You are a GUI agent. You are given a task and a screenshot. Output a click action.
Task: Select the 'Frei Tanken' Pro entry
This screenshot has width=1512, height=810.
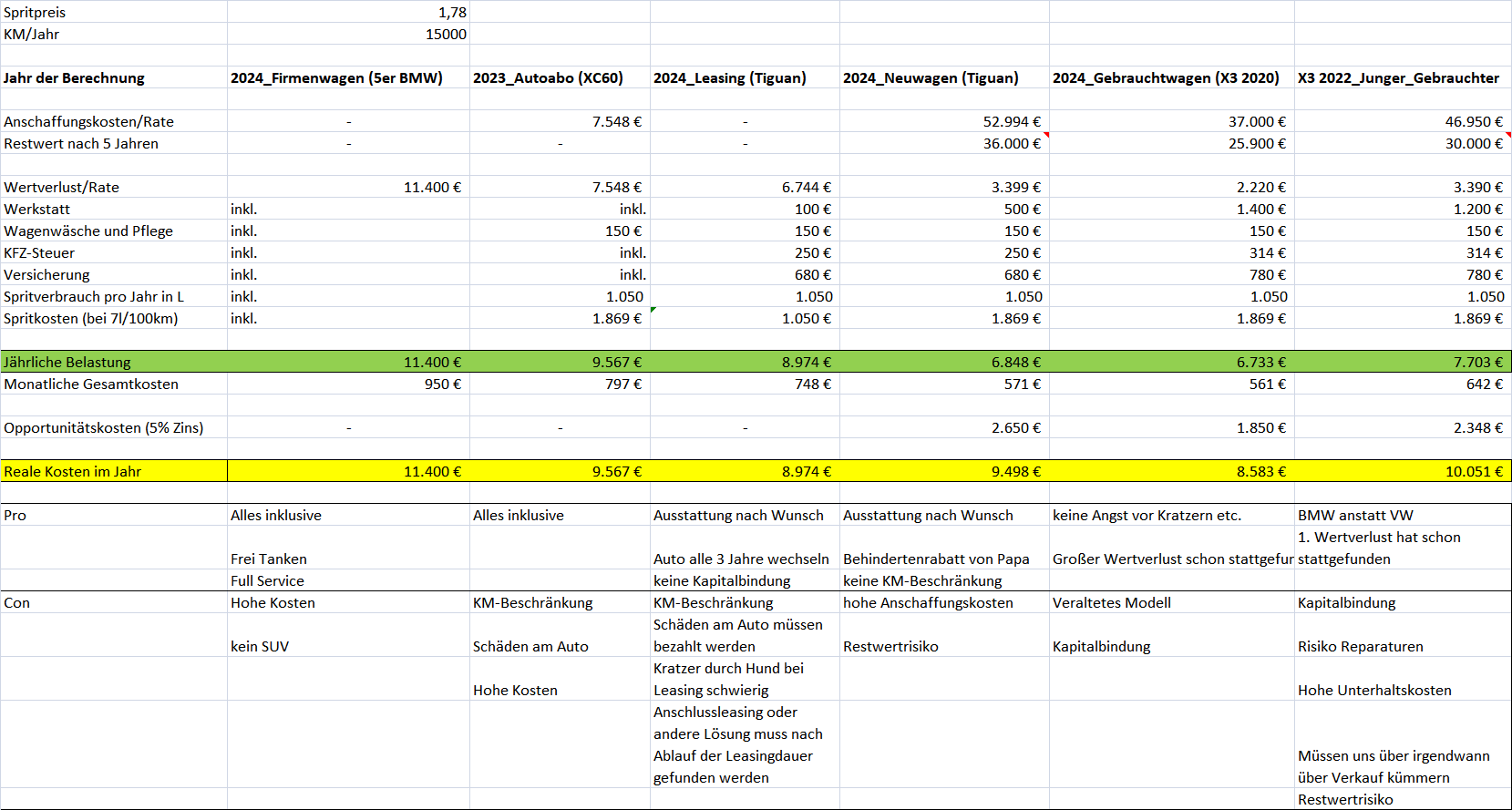[269, 559]
